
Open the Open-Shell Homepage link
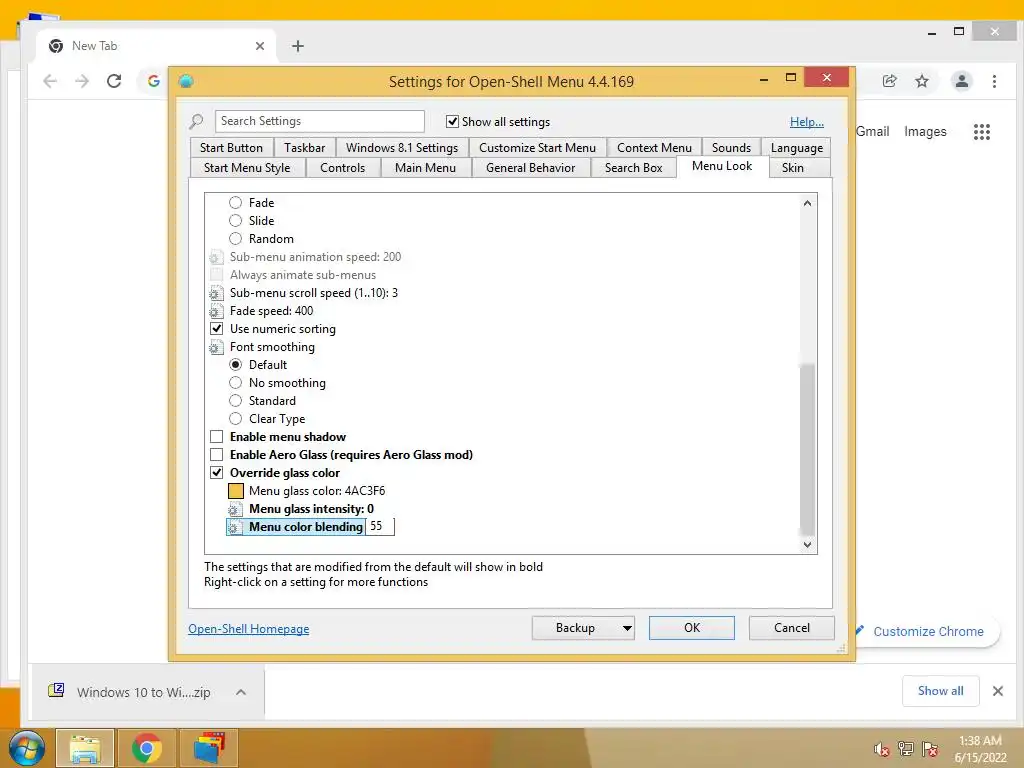click(249, 629)
